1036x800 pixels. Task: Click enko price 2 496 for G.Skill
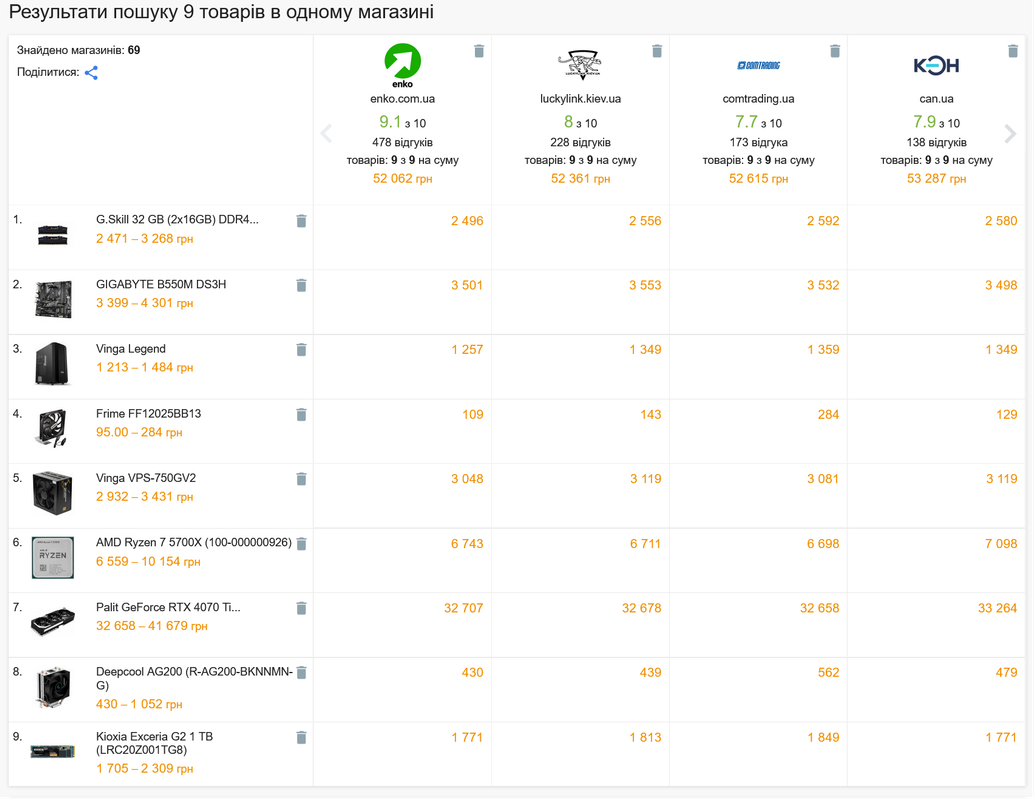pos(467,221)
